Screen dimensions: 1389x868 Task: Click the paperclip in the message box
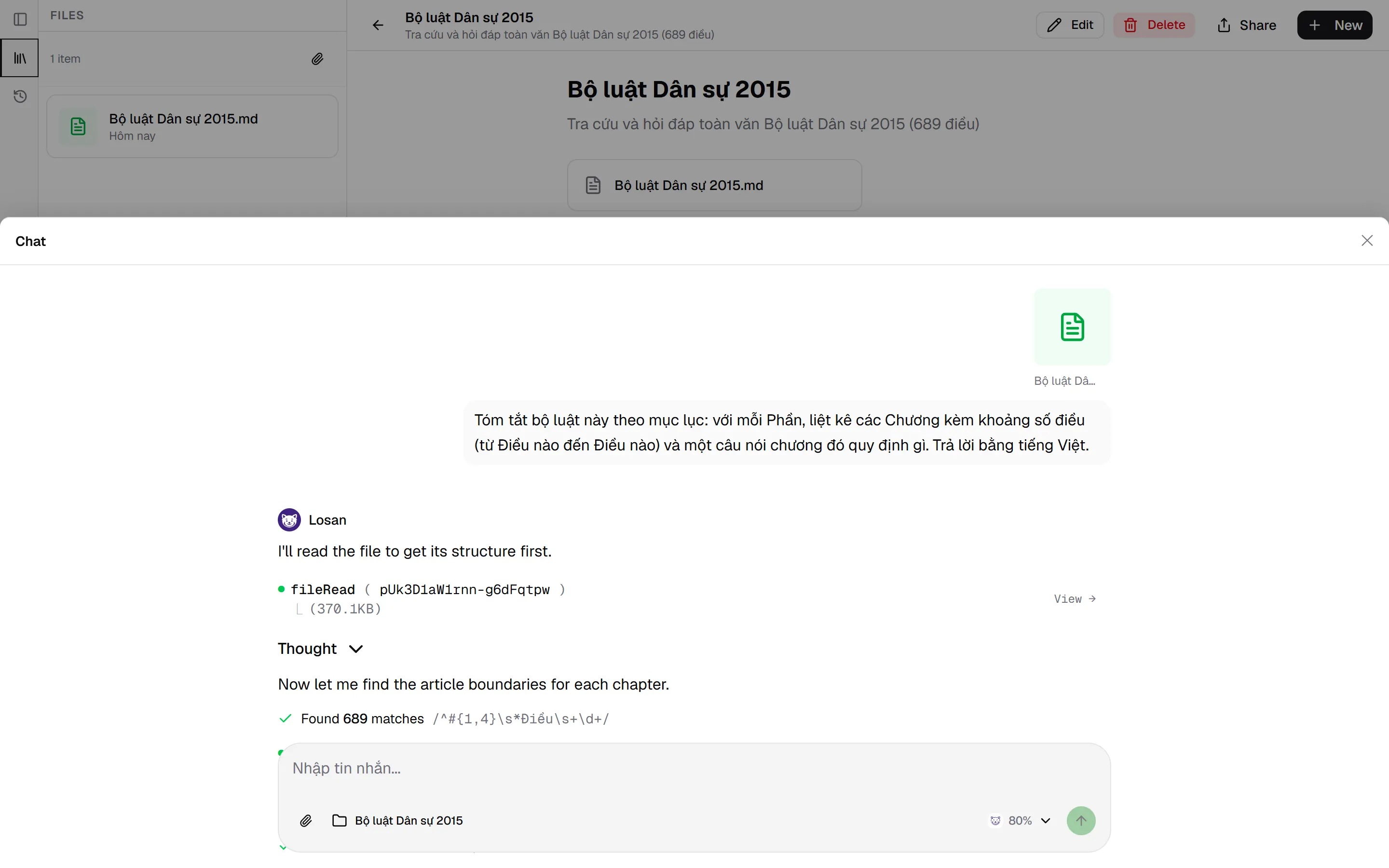(x=306, y=820)
